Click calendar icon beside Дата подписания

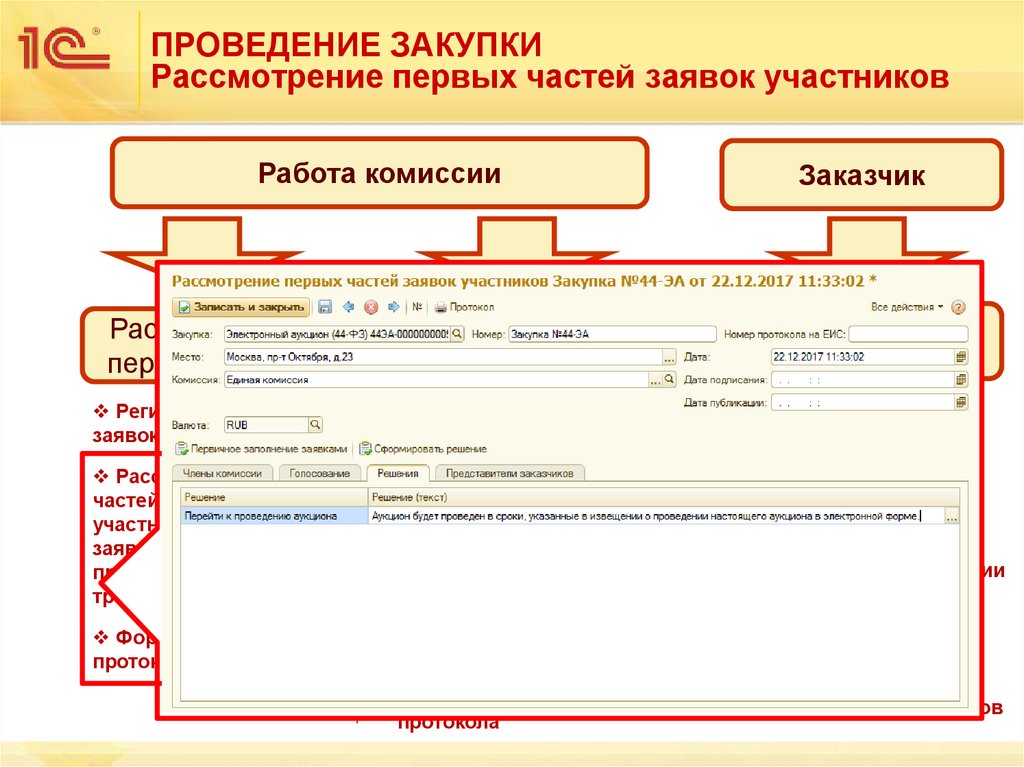(961, 380)
